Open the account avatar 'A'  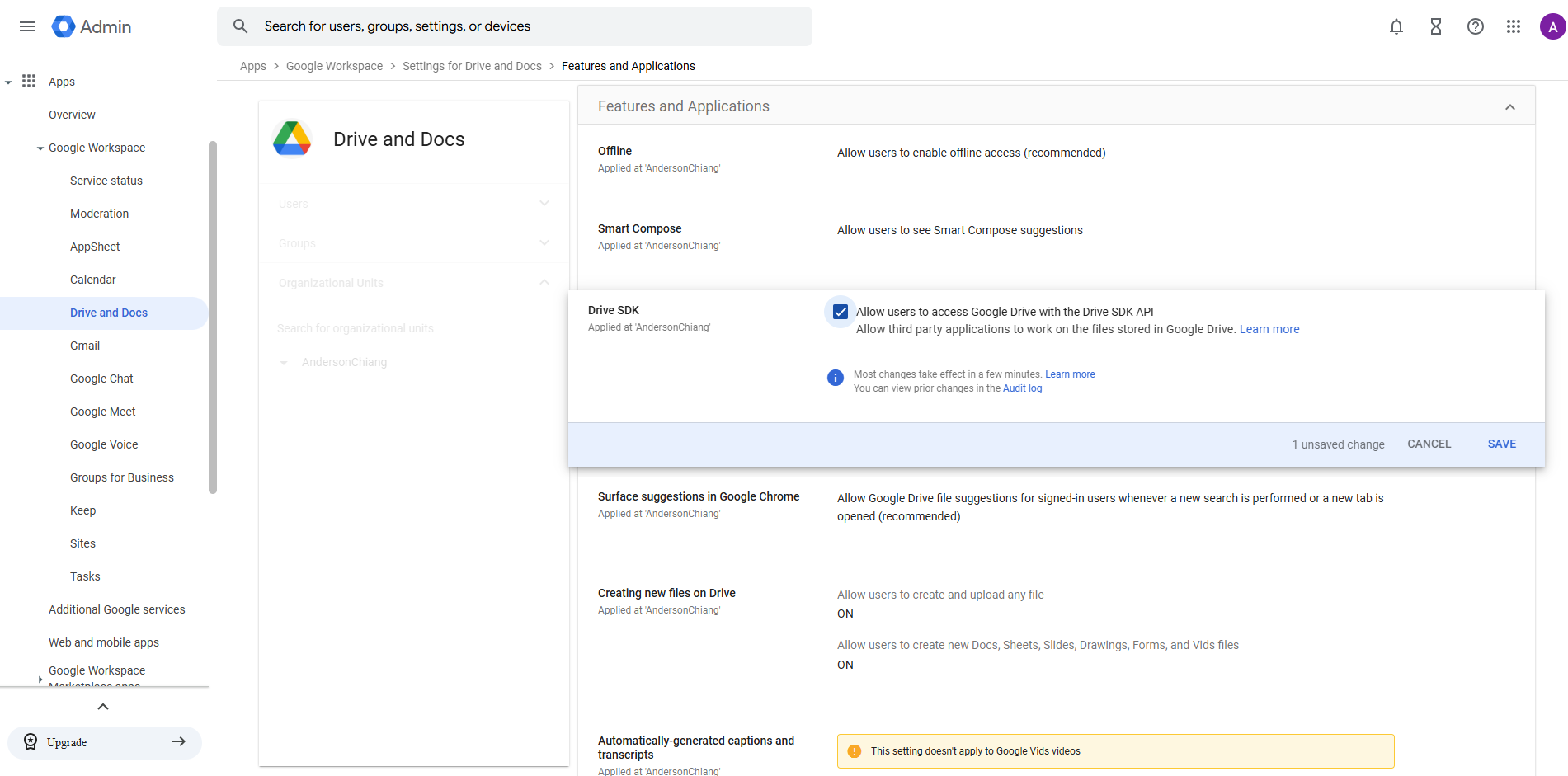1552,26
